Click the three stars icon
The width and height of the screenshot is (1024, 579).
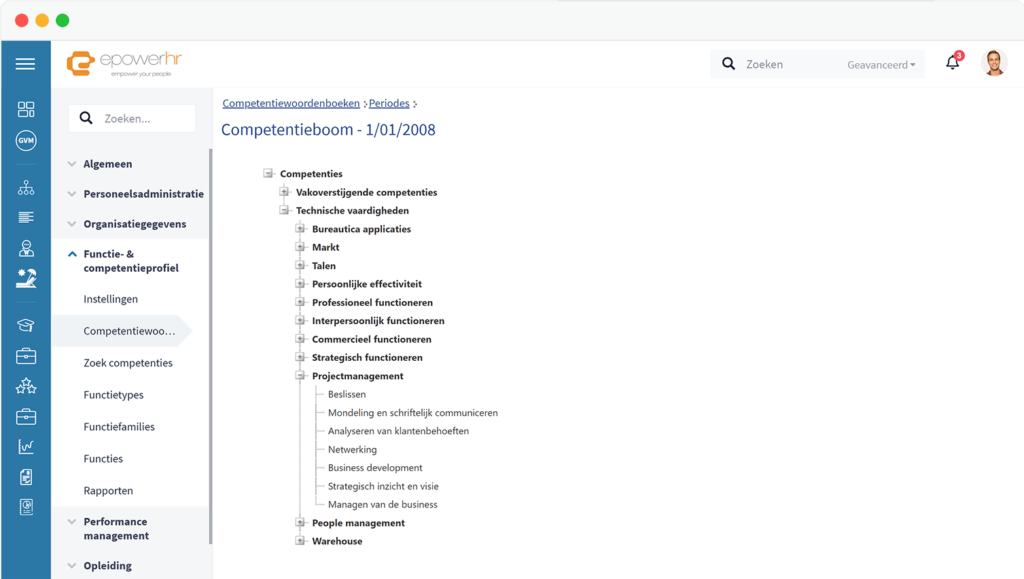point(25,386)
